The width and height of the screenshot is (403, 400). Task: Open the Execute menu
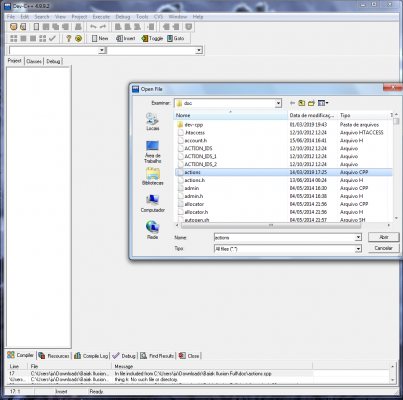pos(101,17)
